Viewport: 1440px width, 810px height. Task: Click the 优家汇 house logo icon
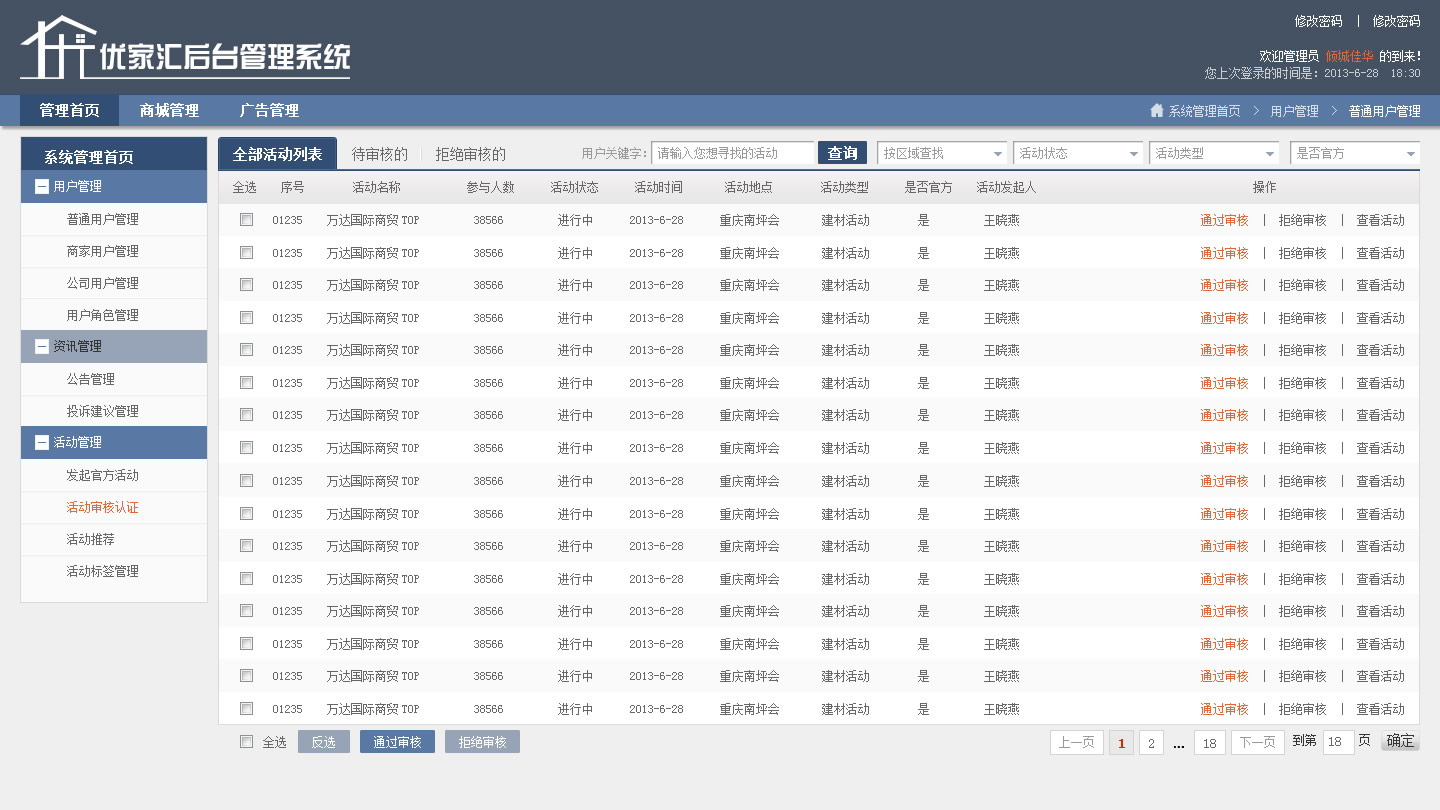[59, 47]
